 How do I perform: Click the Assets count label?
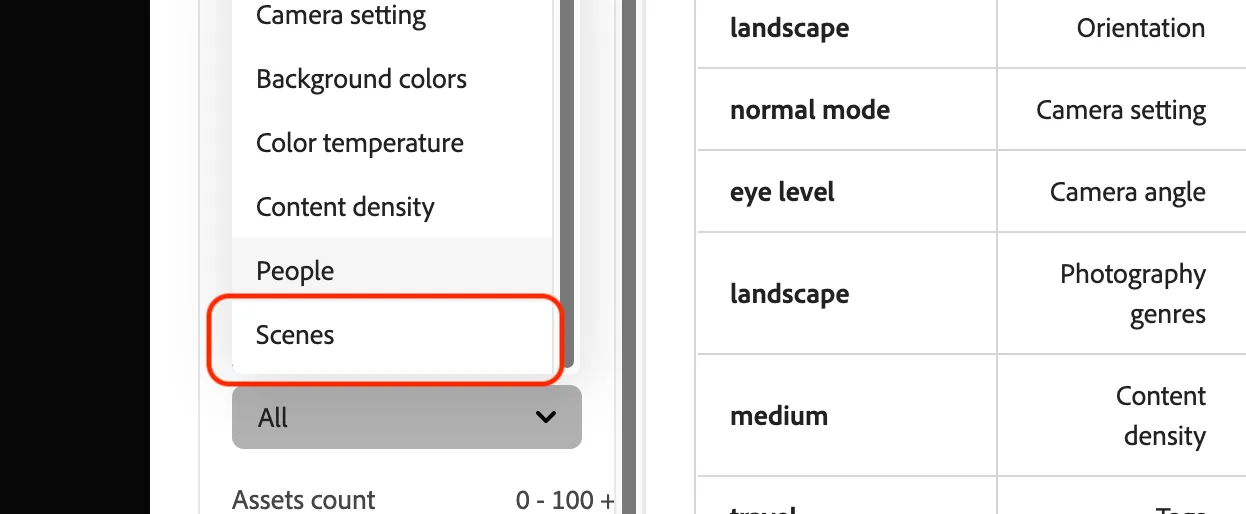coord(304,500)
